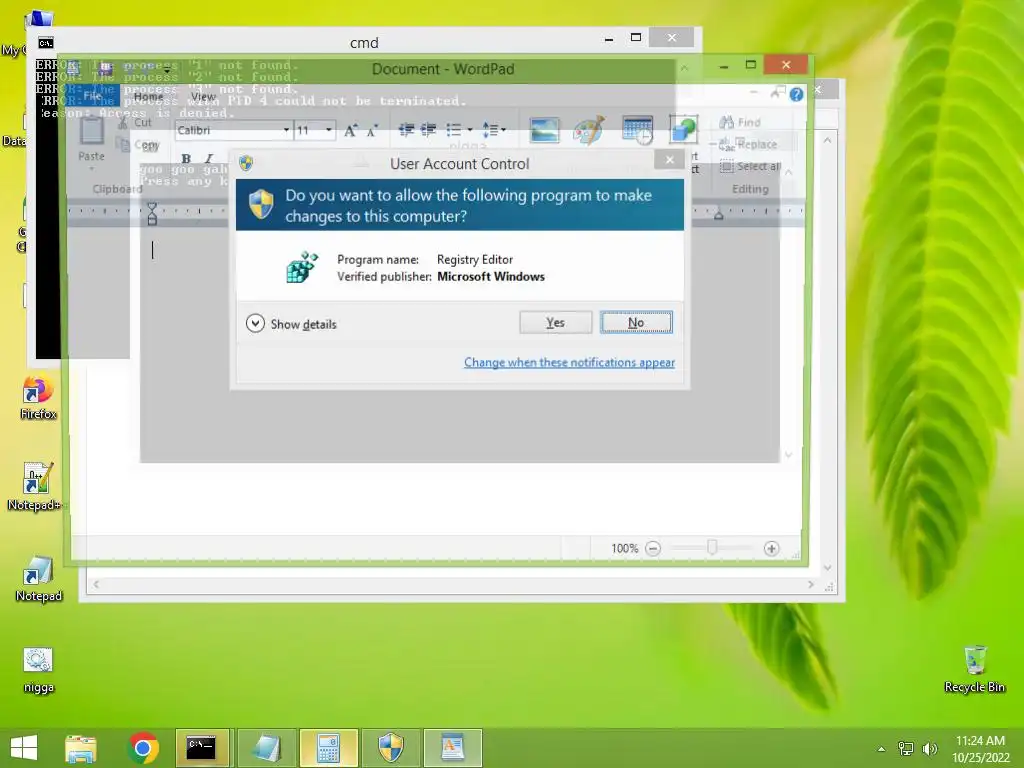1024x768 pixels.
Task: Switch to the View tab in WordPad
Action: pyautogui.click(x=203, y=96)
